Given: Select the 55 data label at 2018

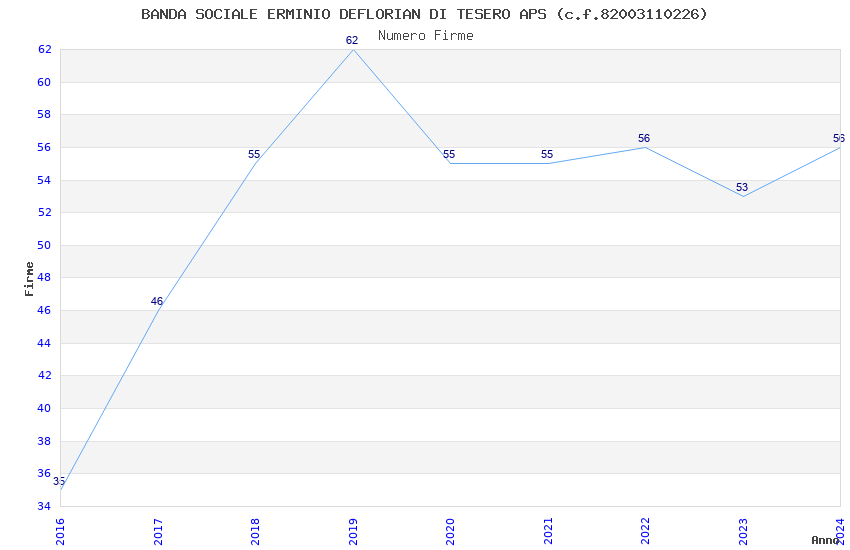Looking at the screenshot, I should (x=254, y=154).
